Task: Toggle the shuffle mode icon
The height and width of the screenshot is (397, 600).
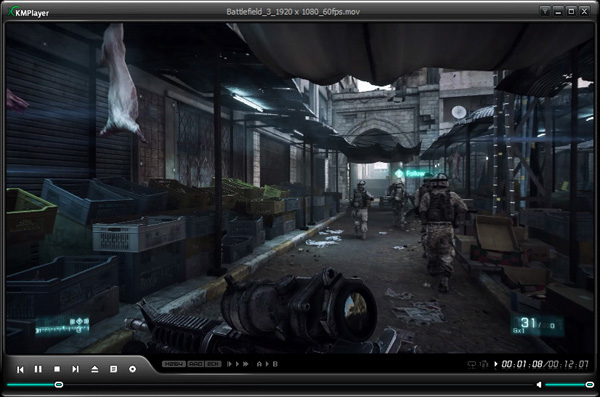Action: tap(484, 364)
